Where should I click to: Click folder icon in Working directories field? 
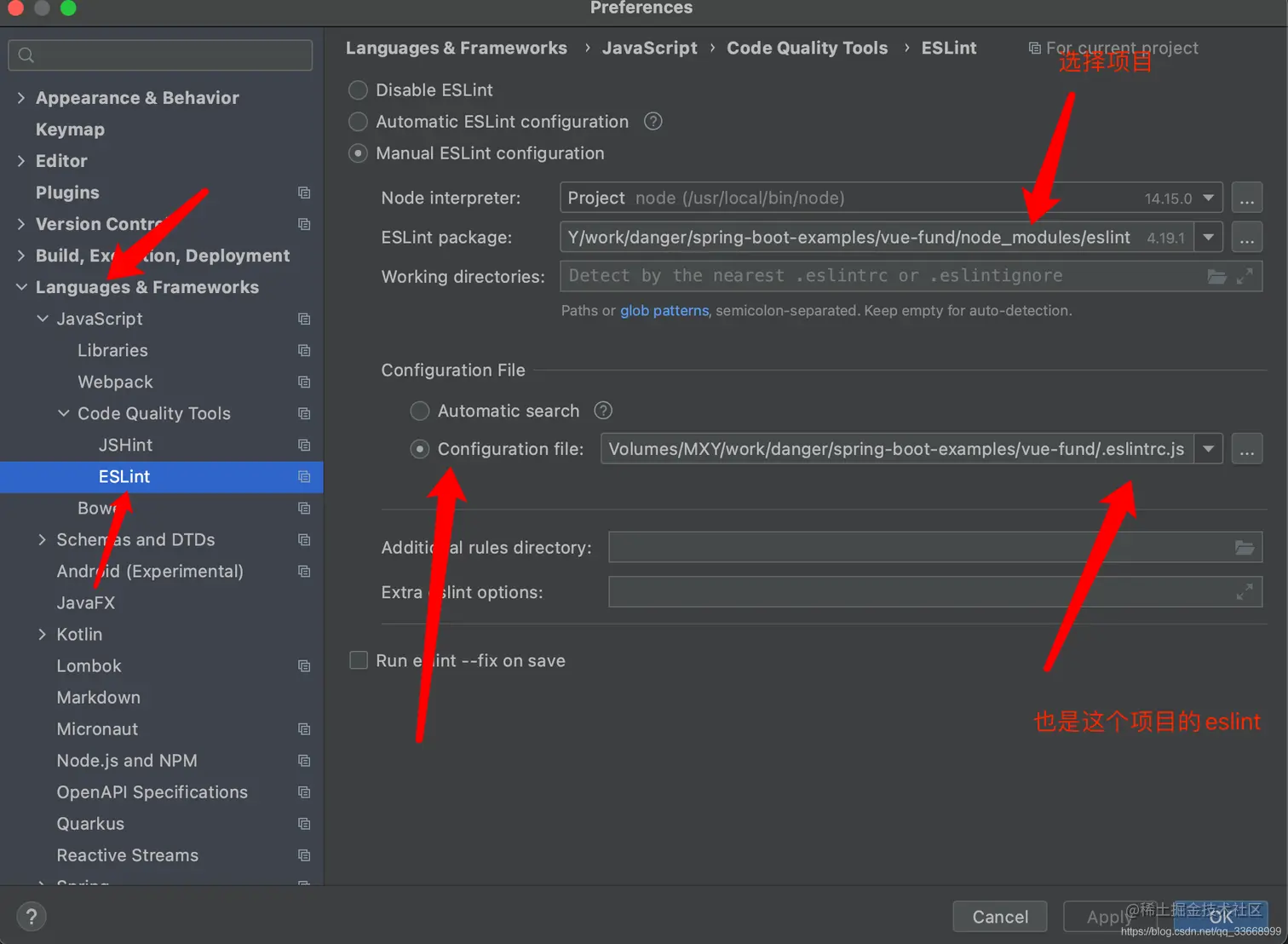coord(1217,276)
